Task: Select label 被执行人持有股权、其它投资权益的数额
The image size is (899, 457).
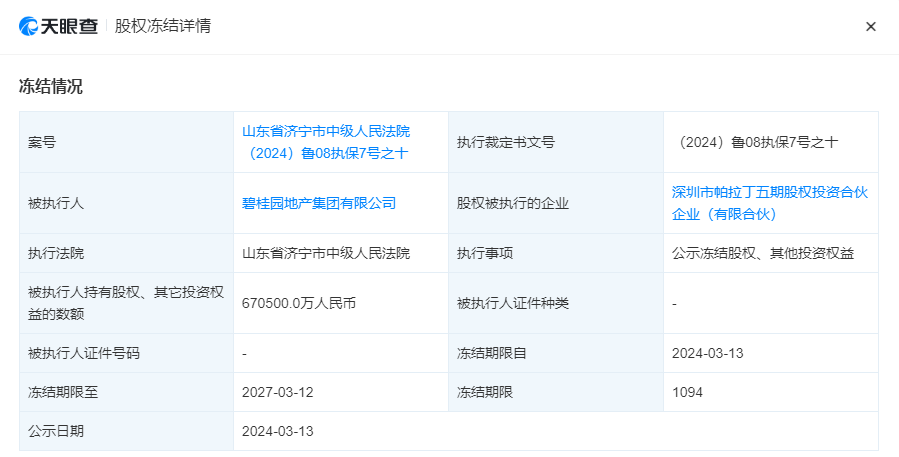Action: click(x=127, y=303)
